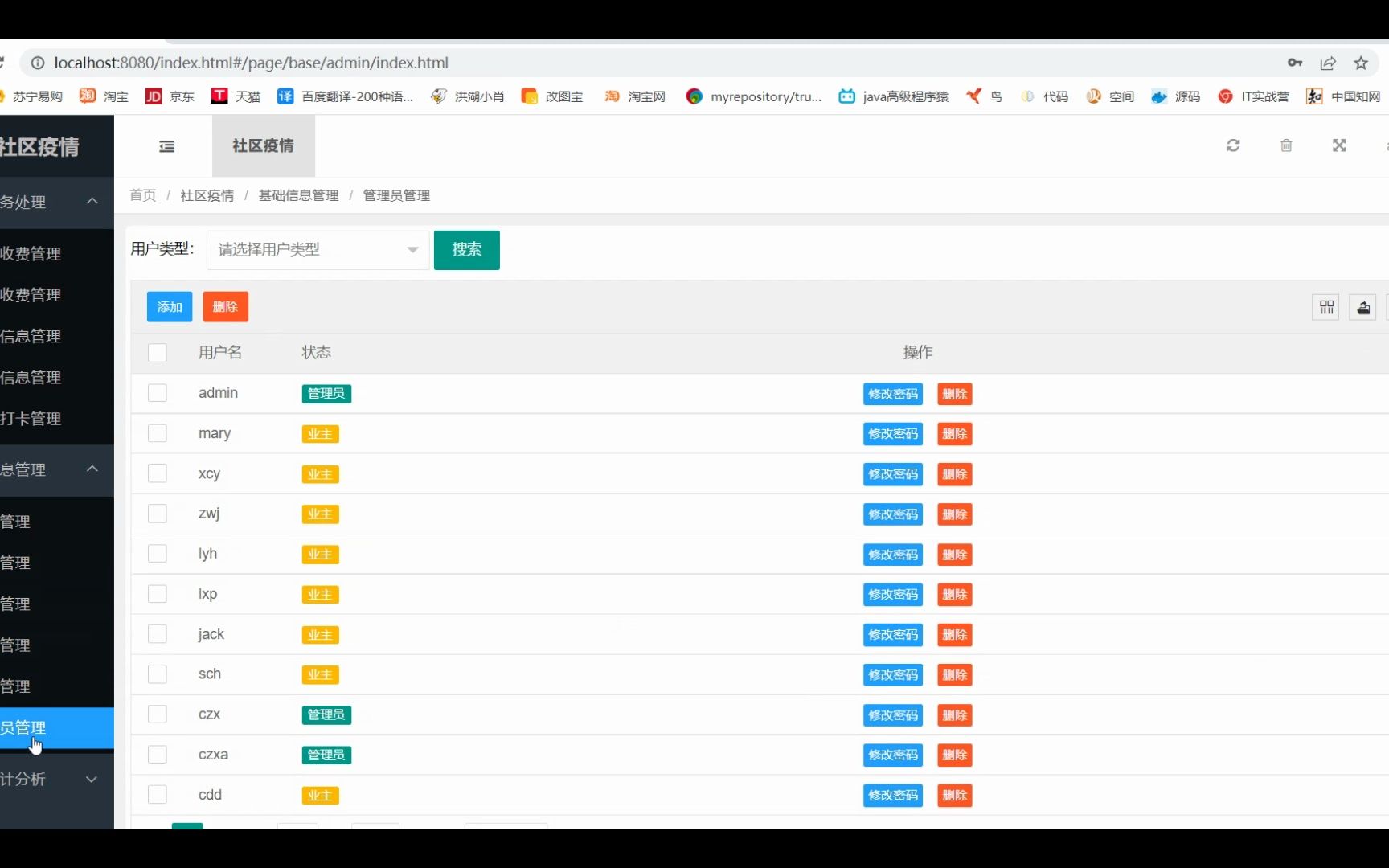Click the orange 删除 button above the table
This screenshot has width=1389, height=868.
point(225,307)
